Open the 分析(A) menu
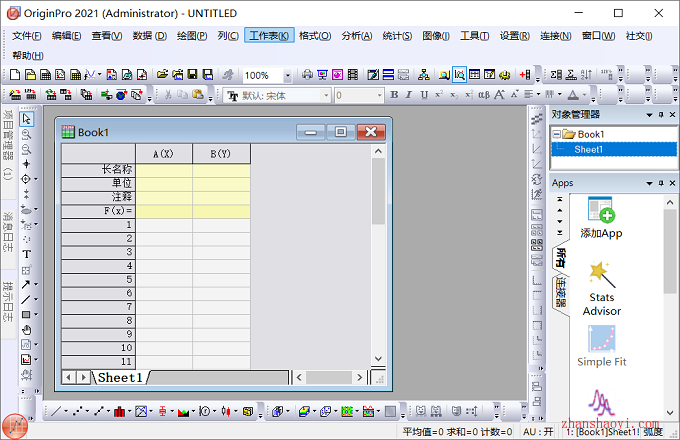680x440 pixels. (x=356, y=36)
